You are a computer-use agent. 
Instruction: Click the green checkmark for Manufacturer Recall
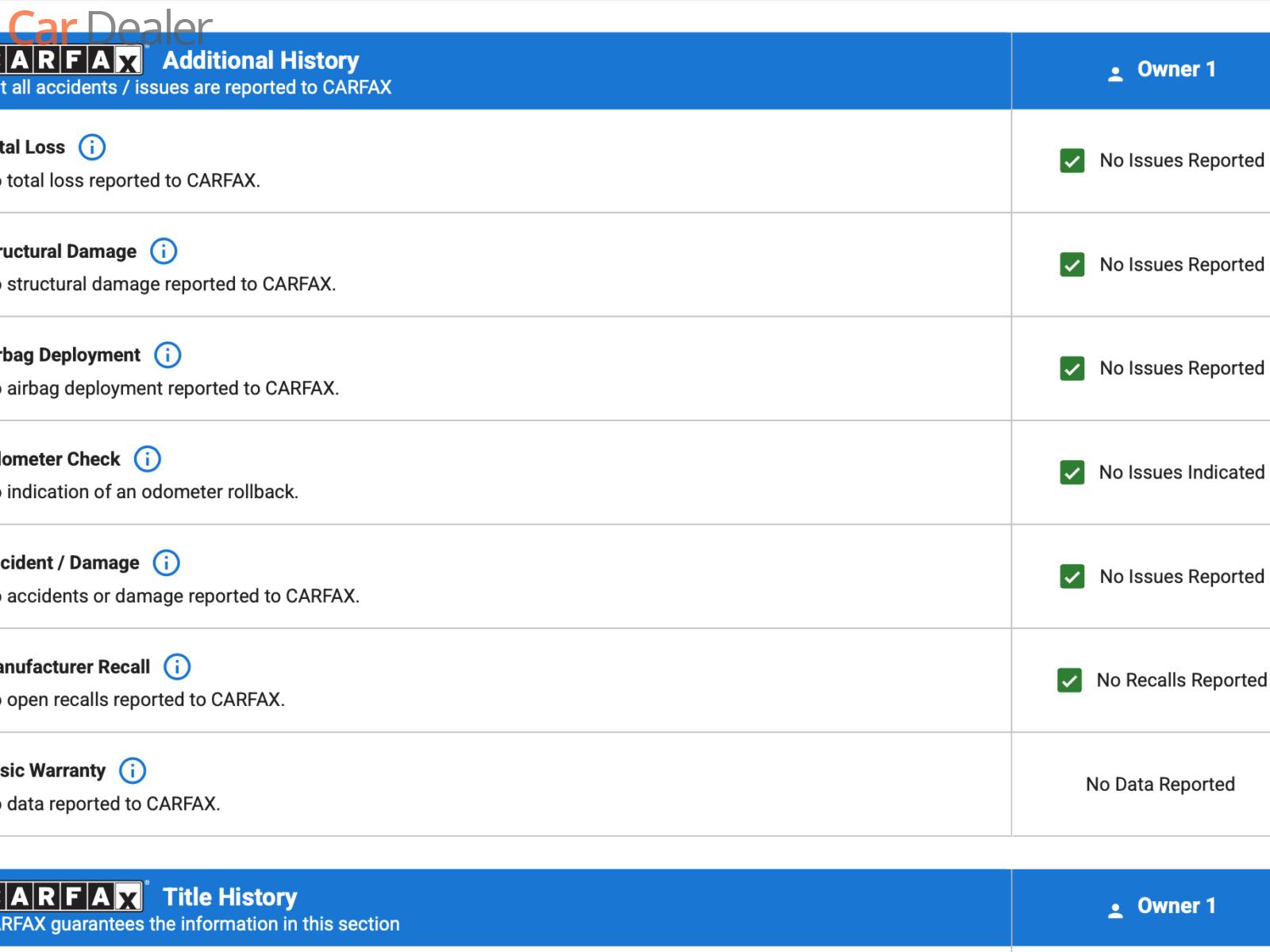point(1070,681)
